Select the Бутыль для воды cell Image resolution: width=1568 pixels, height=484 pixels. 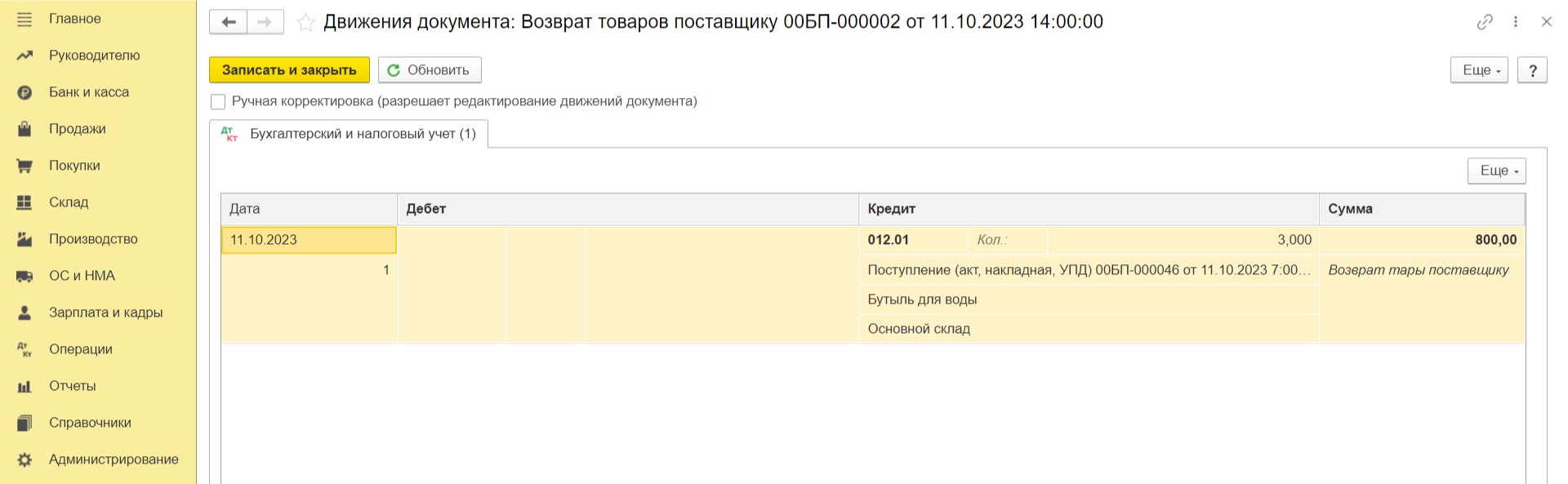tap(1089, 300)
